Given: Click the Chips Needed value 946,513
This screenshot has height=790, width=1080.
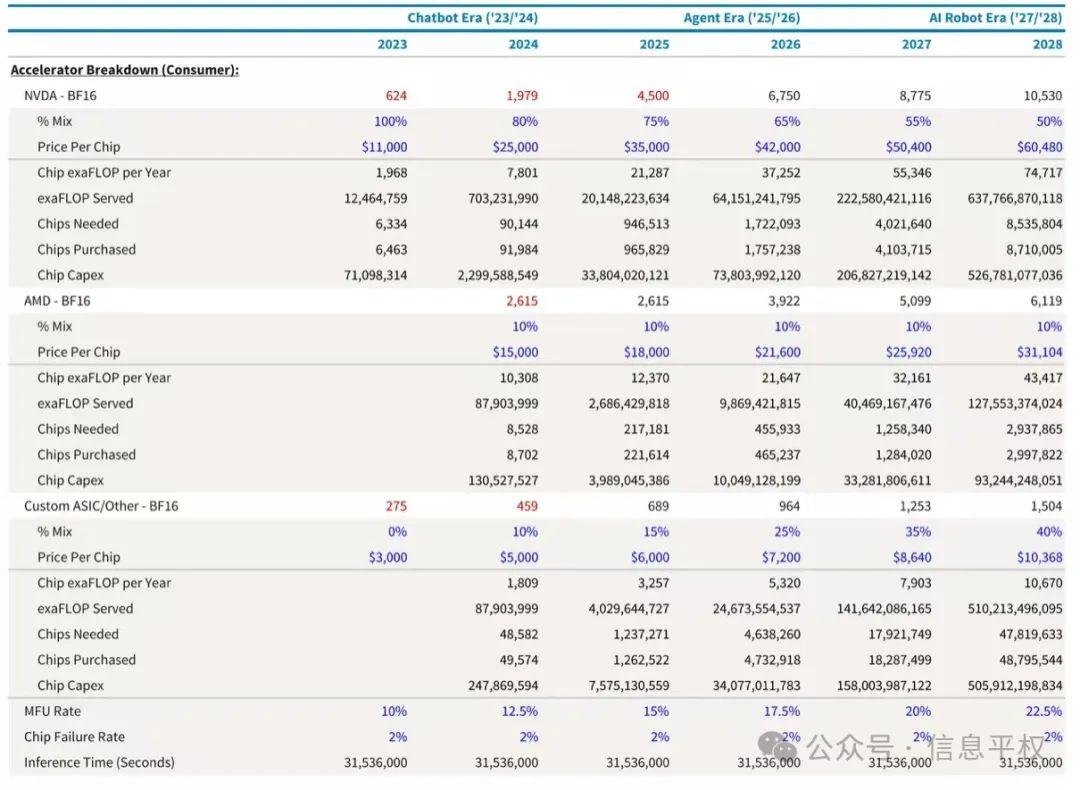Looking at the screenshot, I should coord(646,224).
